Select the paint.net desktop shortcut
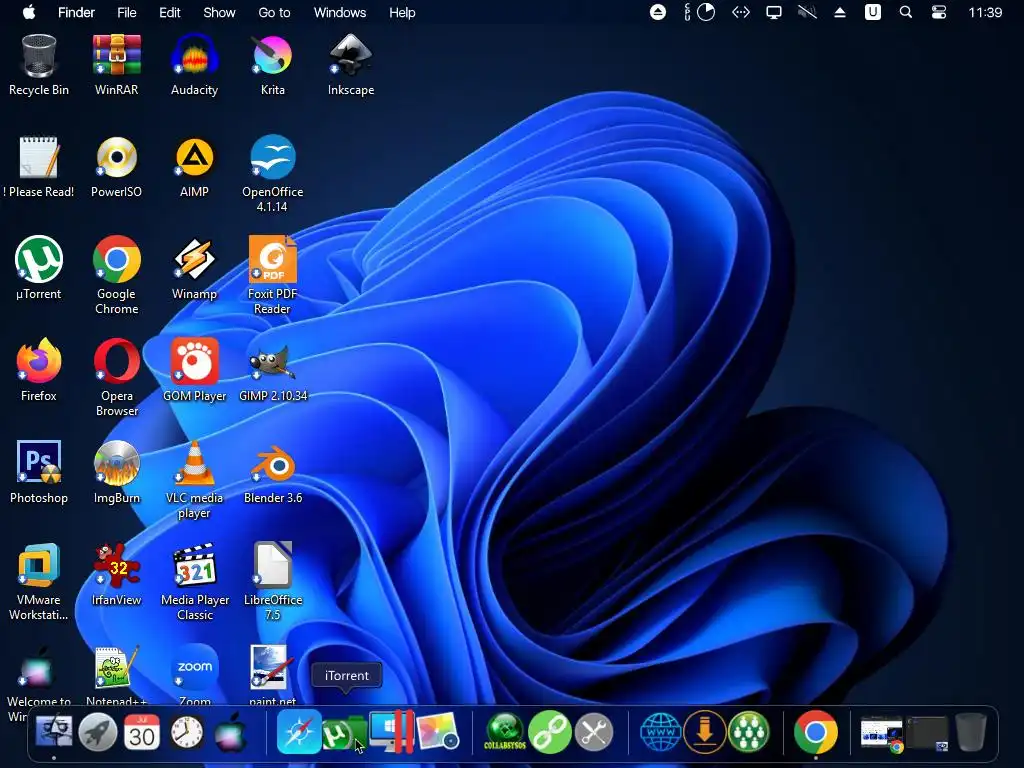1024x768 pixels. (272, 676)
